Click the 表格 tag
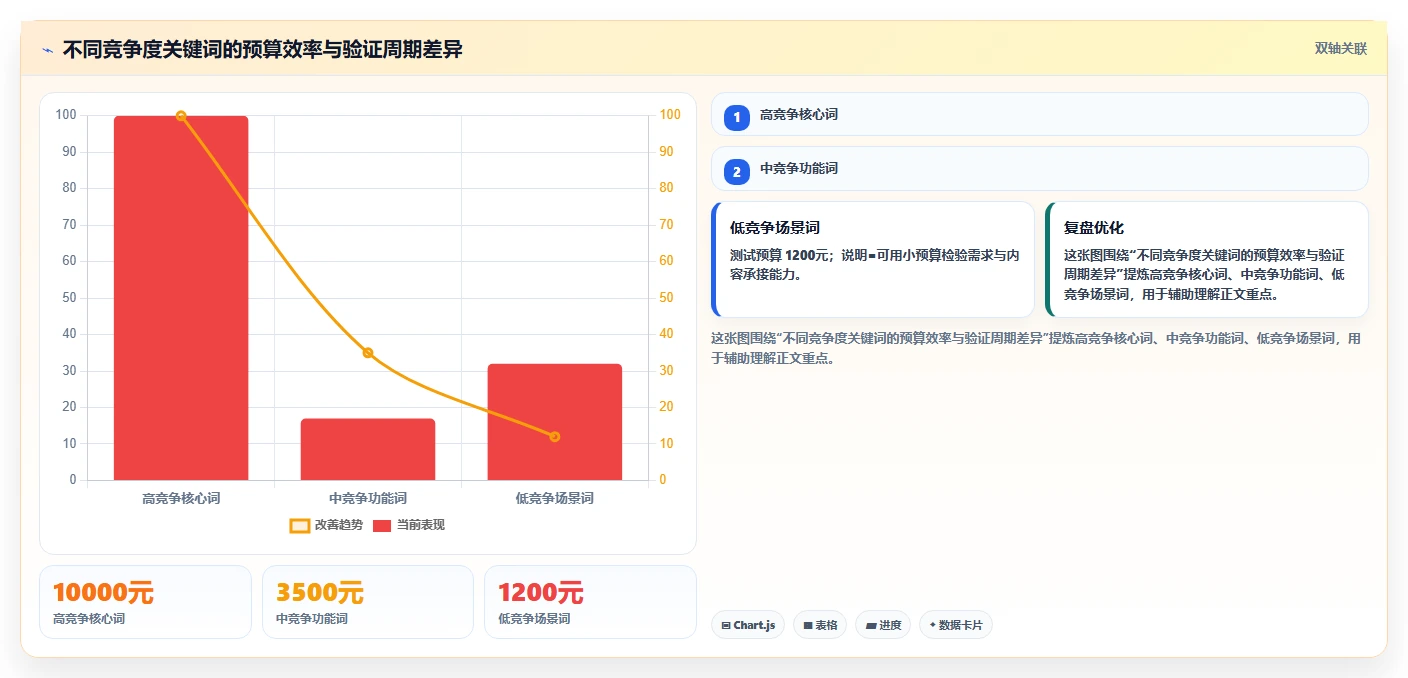Screen dimensions: 1408x678 pos(820,625)
